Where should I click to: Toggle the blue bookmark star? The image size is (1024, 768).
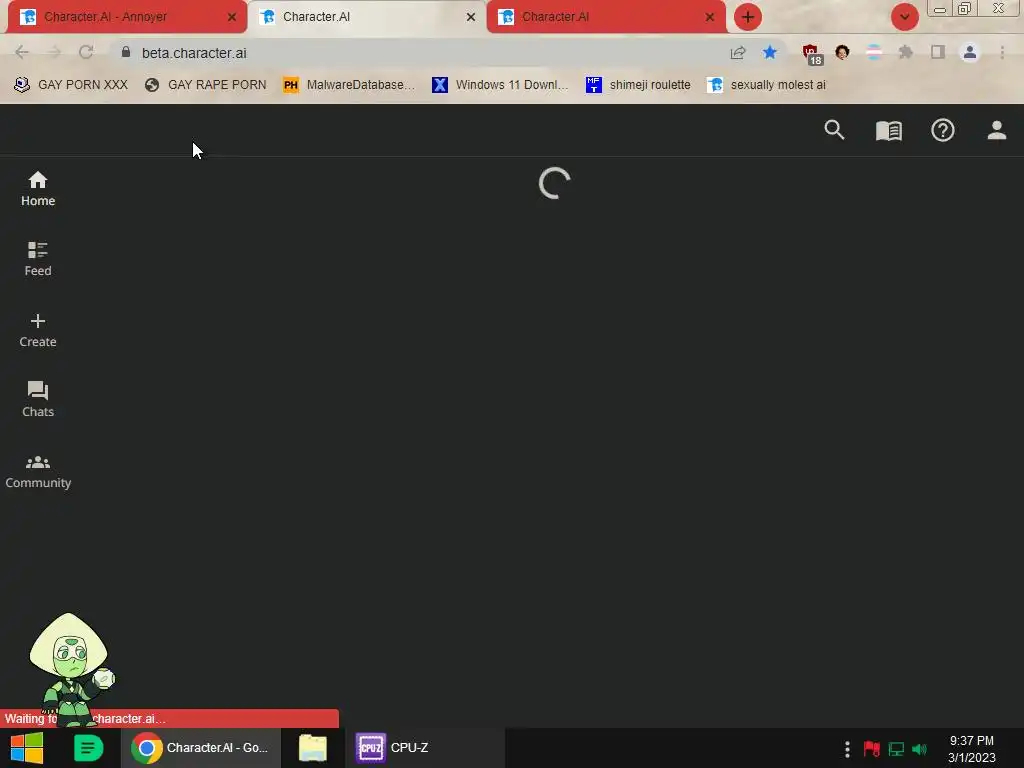[770, 52]
